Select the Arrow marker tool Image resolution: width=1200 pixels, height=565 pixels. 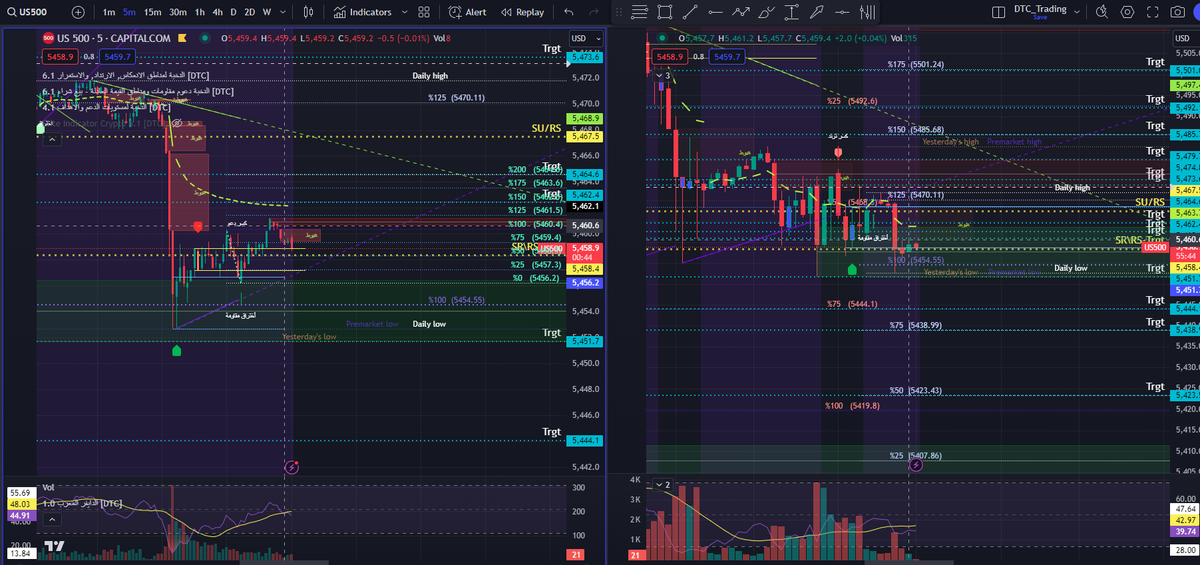pyautogui.click(x=817, y=12)
